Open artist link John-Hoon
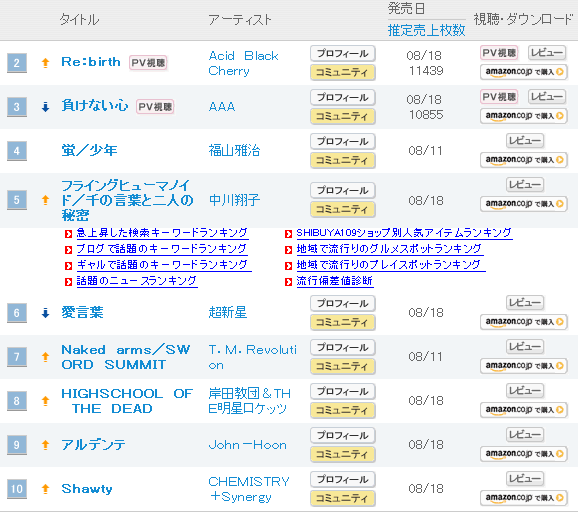The height and width of the screenshot is (513, 578). (x=247, y=445)
